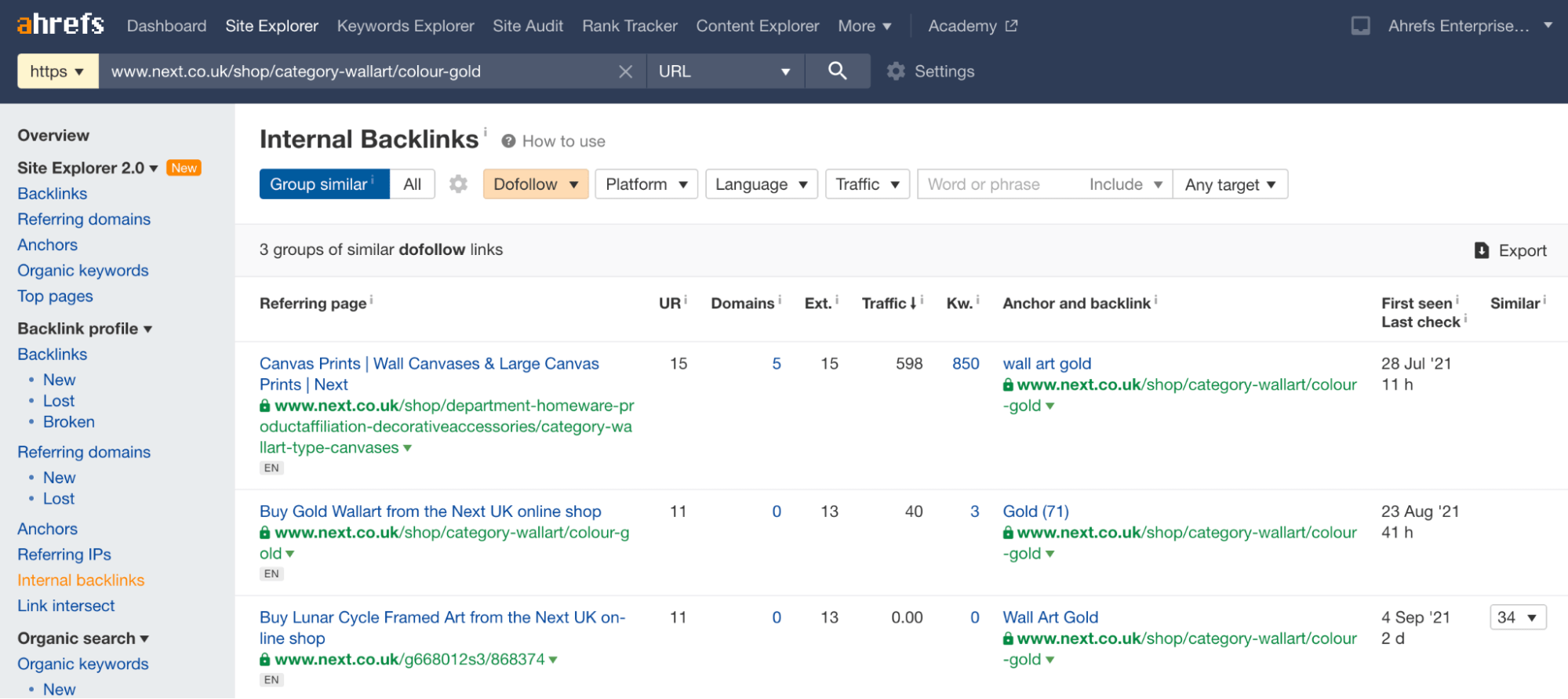Switch to the All links toggle
The image size is (1568, 699).
coord(412,184)
